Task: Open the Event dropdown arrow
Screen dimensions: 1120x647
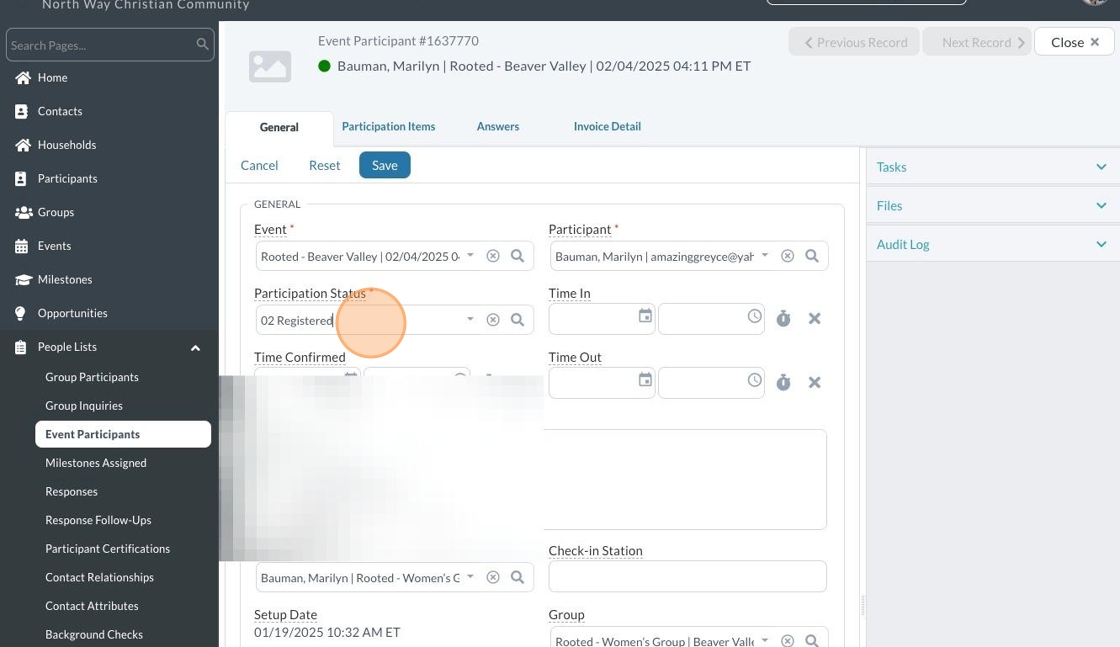Action: click(x=470, y=255)
